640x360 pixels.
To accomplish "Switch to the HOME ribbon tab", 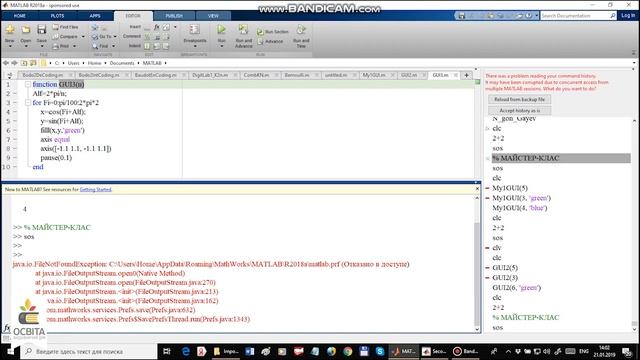I will (x=20, y=16).
